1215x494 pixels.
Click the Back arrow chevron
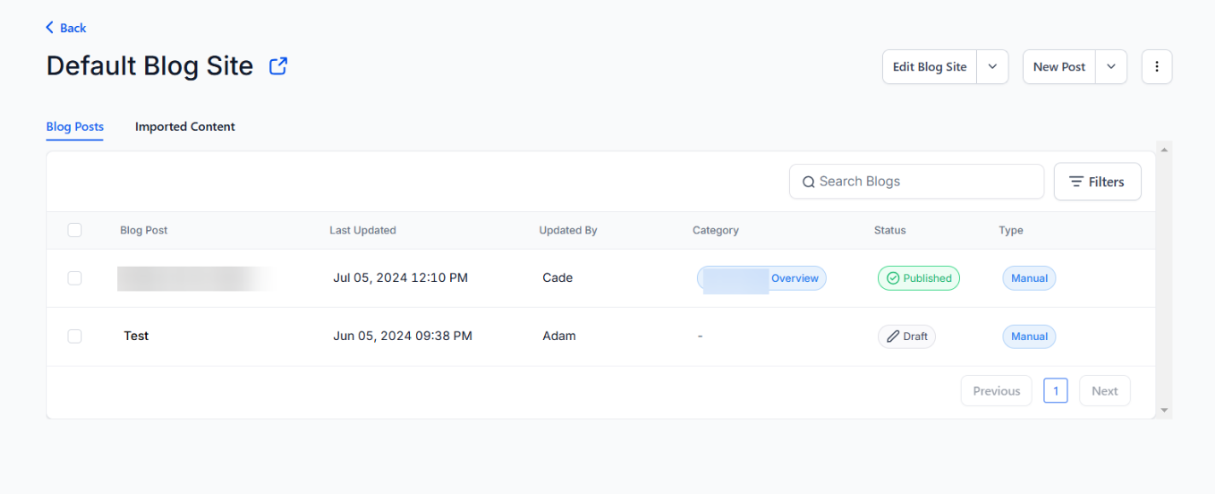[x=50, y=28]
